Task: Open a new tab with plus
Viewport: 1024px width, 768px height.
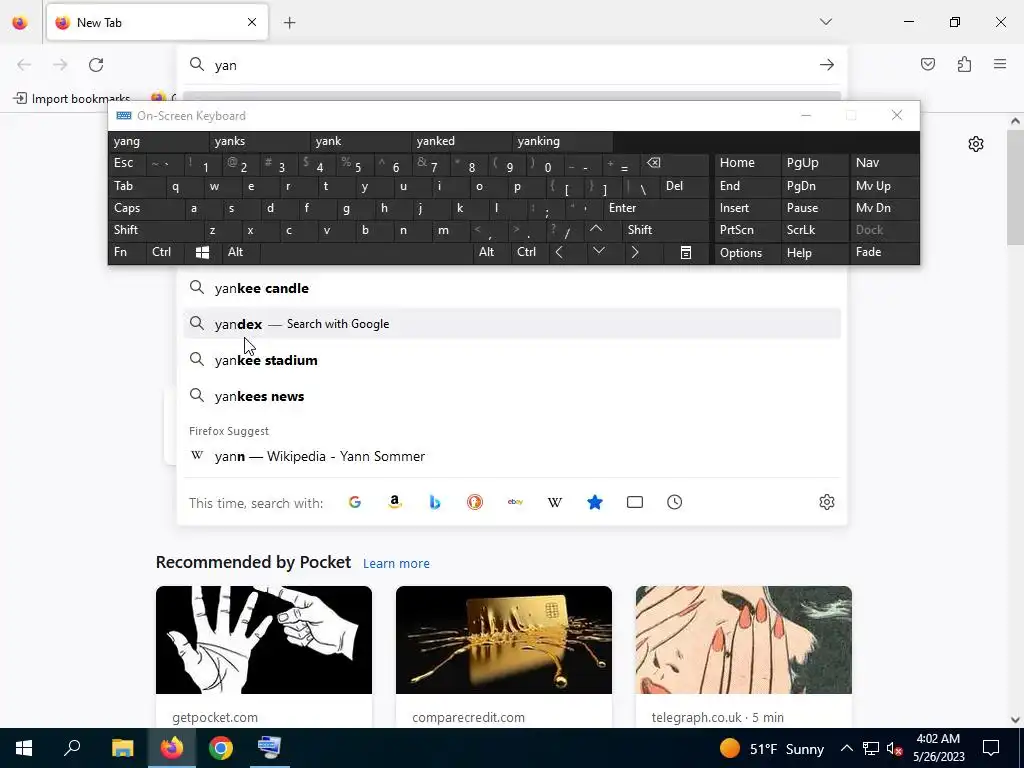Action: tap(290, 23)
